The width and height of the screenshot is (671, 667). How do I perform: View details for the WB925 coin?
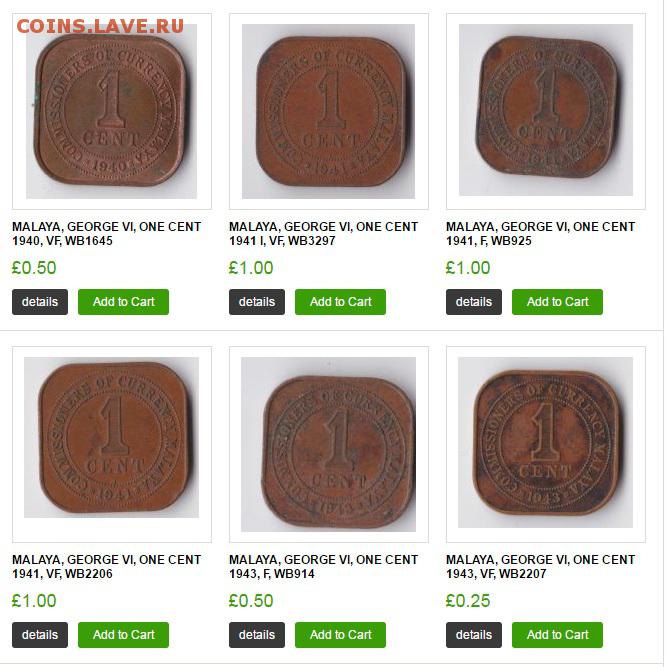(x=474, y=302)
